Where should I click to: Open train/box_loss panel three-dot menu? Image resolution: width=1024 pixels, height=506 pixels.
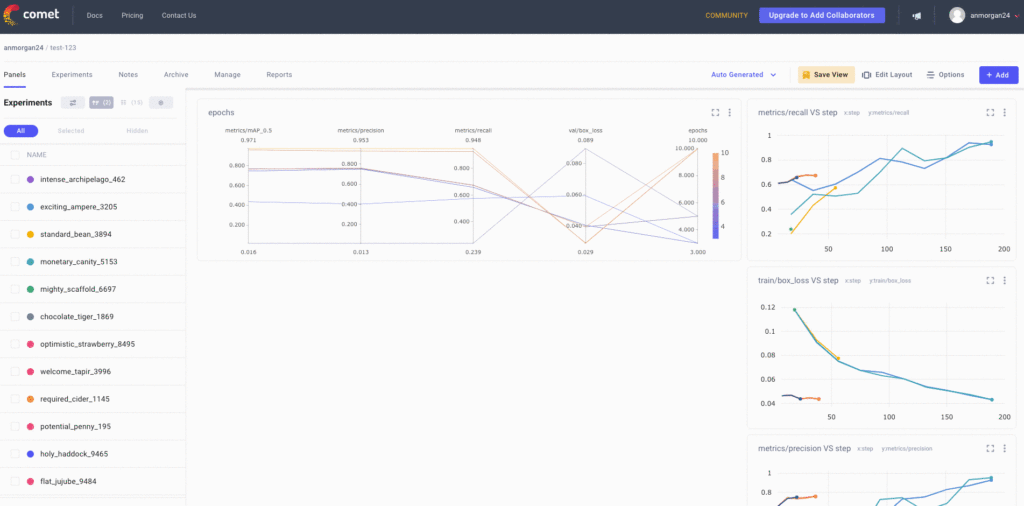click(x=1004, y=280)
